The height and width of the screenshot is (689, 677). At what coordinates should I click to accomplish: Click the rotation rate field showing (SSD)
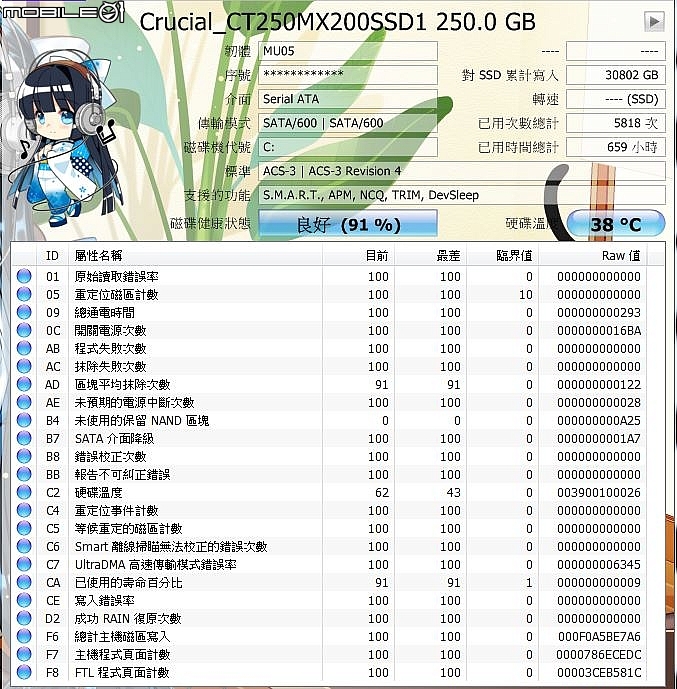pos(615,99)
